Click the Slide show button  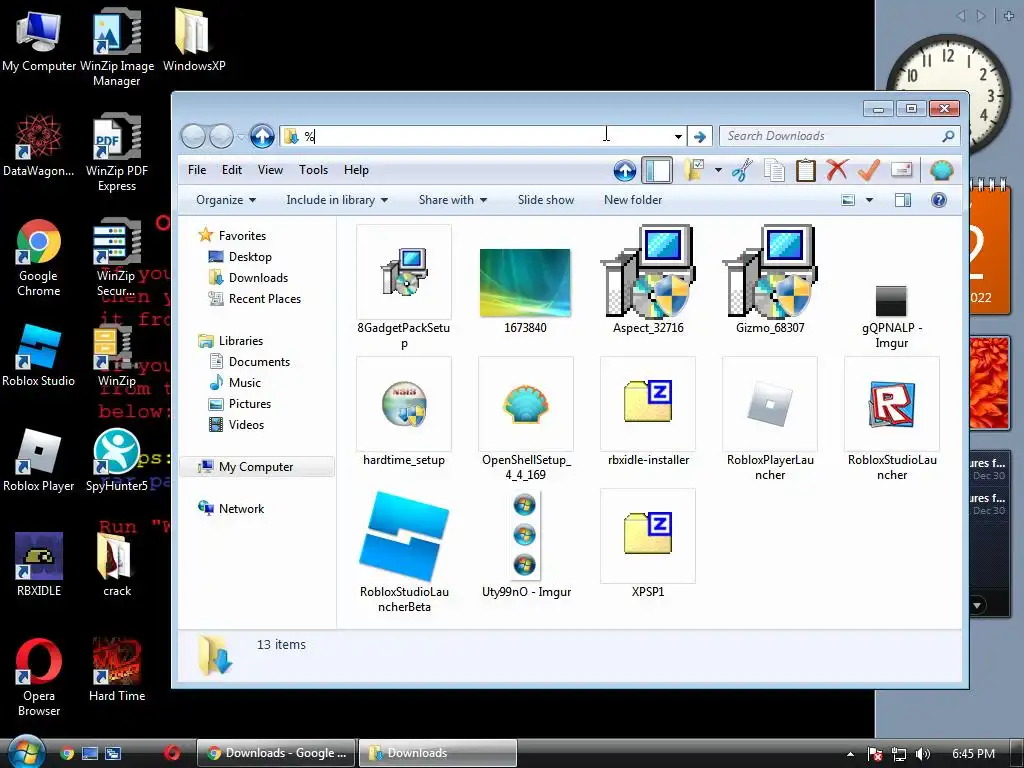546,200
